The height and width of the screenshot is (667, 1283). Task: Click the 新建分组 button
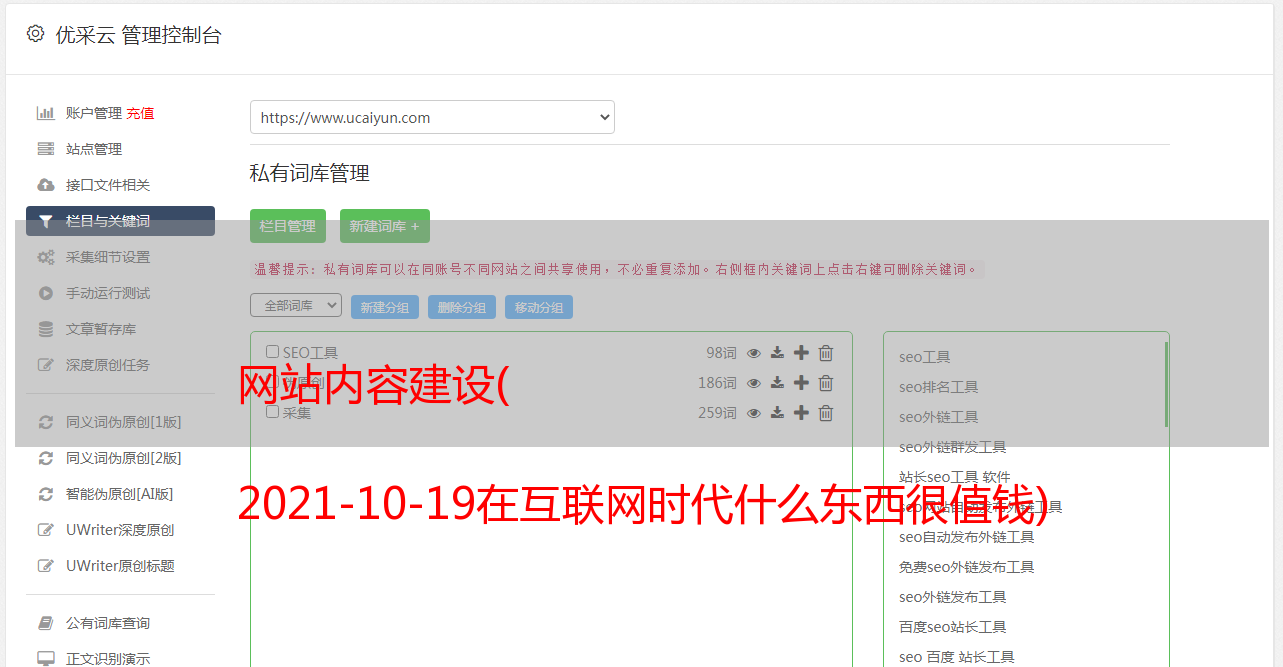pos(385,307)
